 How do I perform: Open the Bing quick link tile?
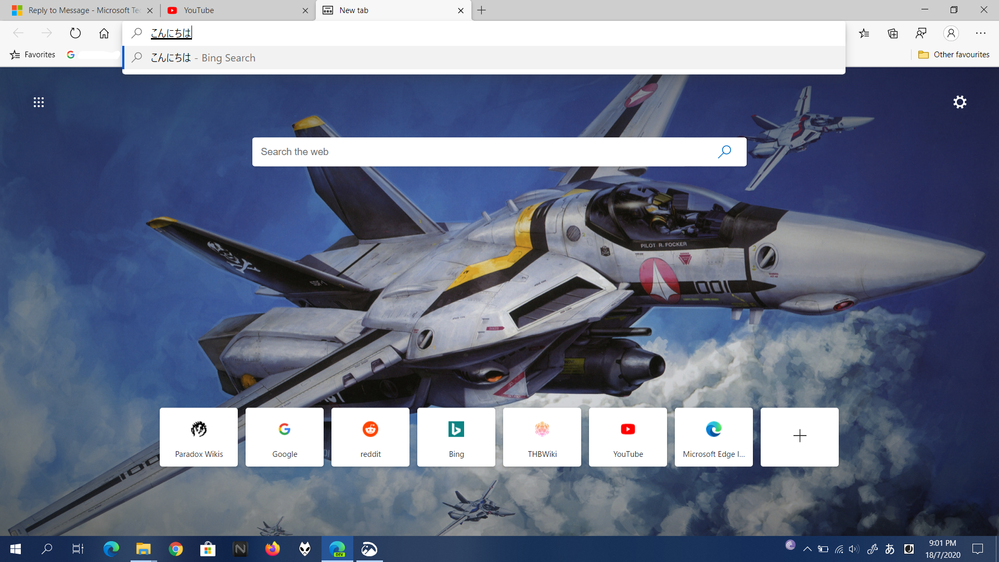pyautogui.click(x=456, y=437)
